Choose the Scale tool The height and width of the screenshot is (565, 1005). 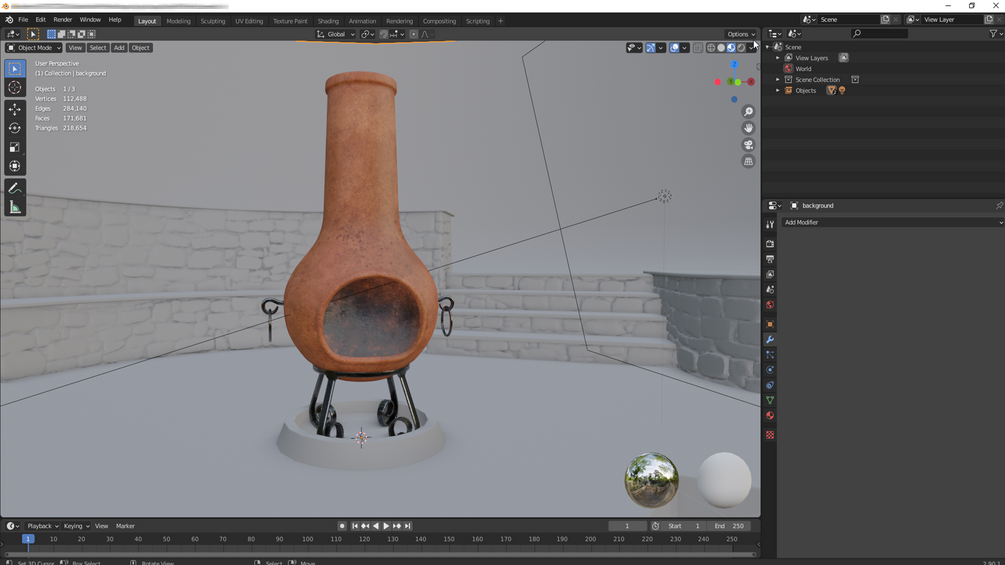tap(15, 147)
